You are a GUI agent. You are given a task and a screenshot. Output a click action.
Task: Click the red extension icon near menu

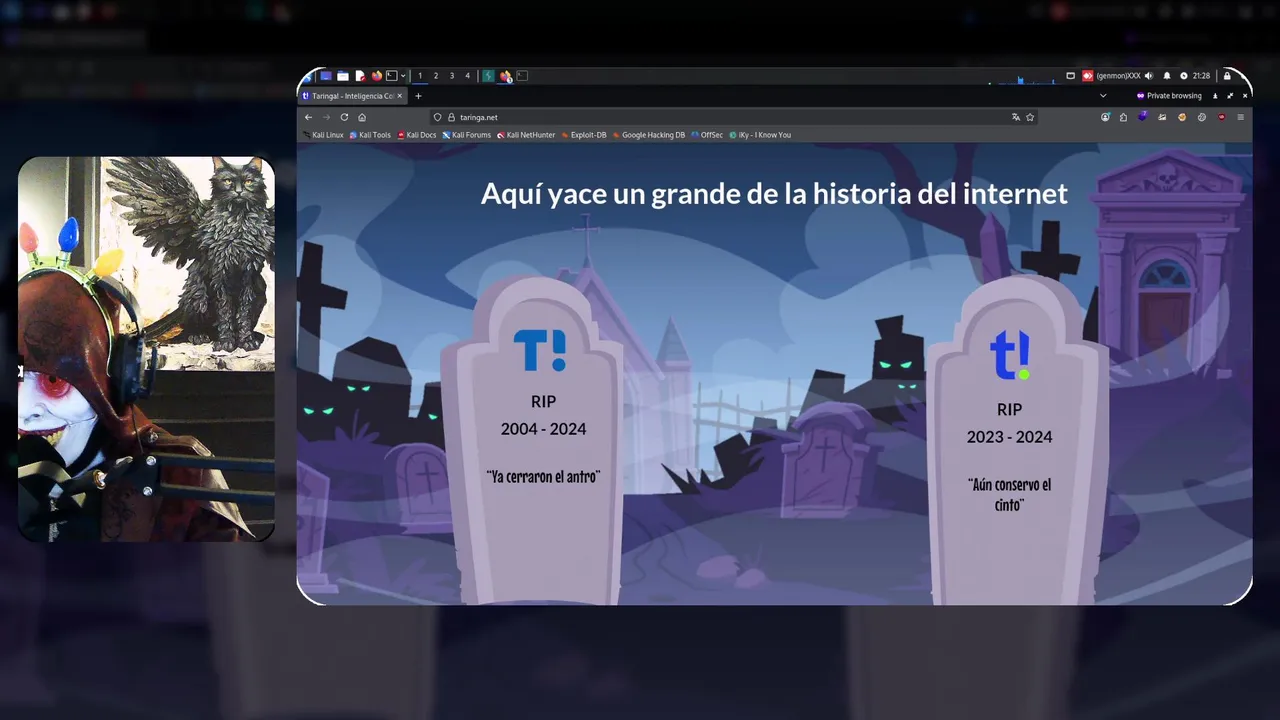click(1222, 117)
